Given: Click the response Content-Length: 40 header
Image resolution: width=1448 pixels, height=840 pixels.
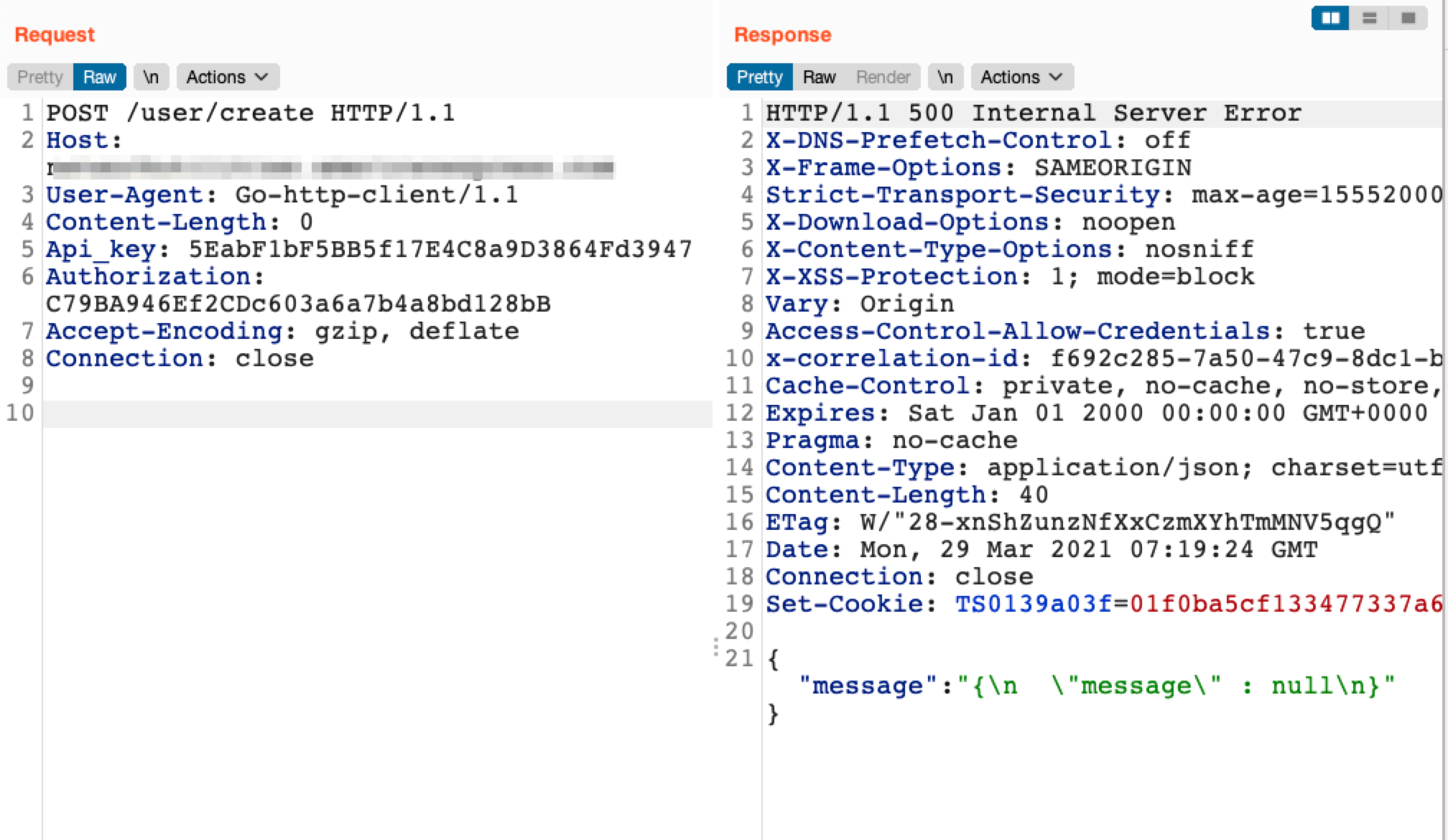Looking at the screenshot, I should click(907, 495).
